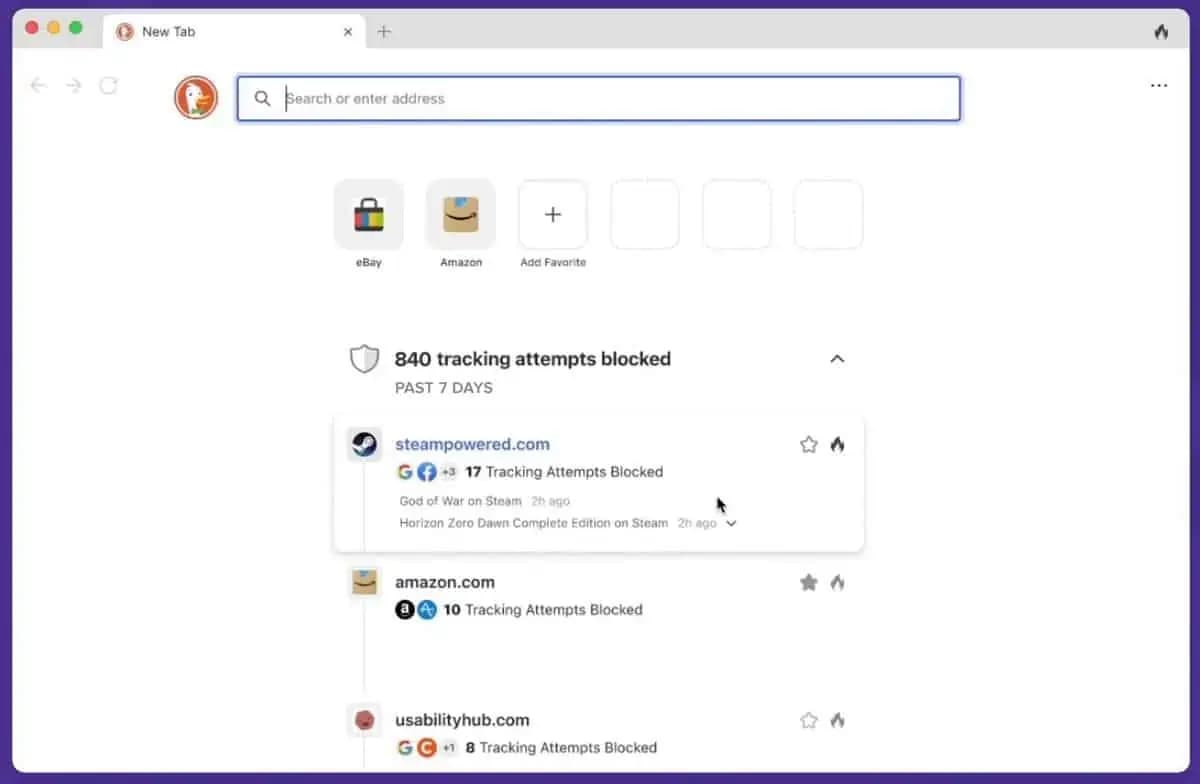Burn steampowered.com data with the flame icon
The image size is (1200, 784).
(x=837, y=444)
